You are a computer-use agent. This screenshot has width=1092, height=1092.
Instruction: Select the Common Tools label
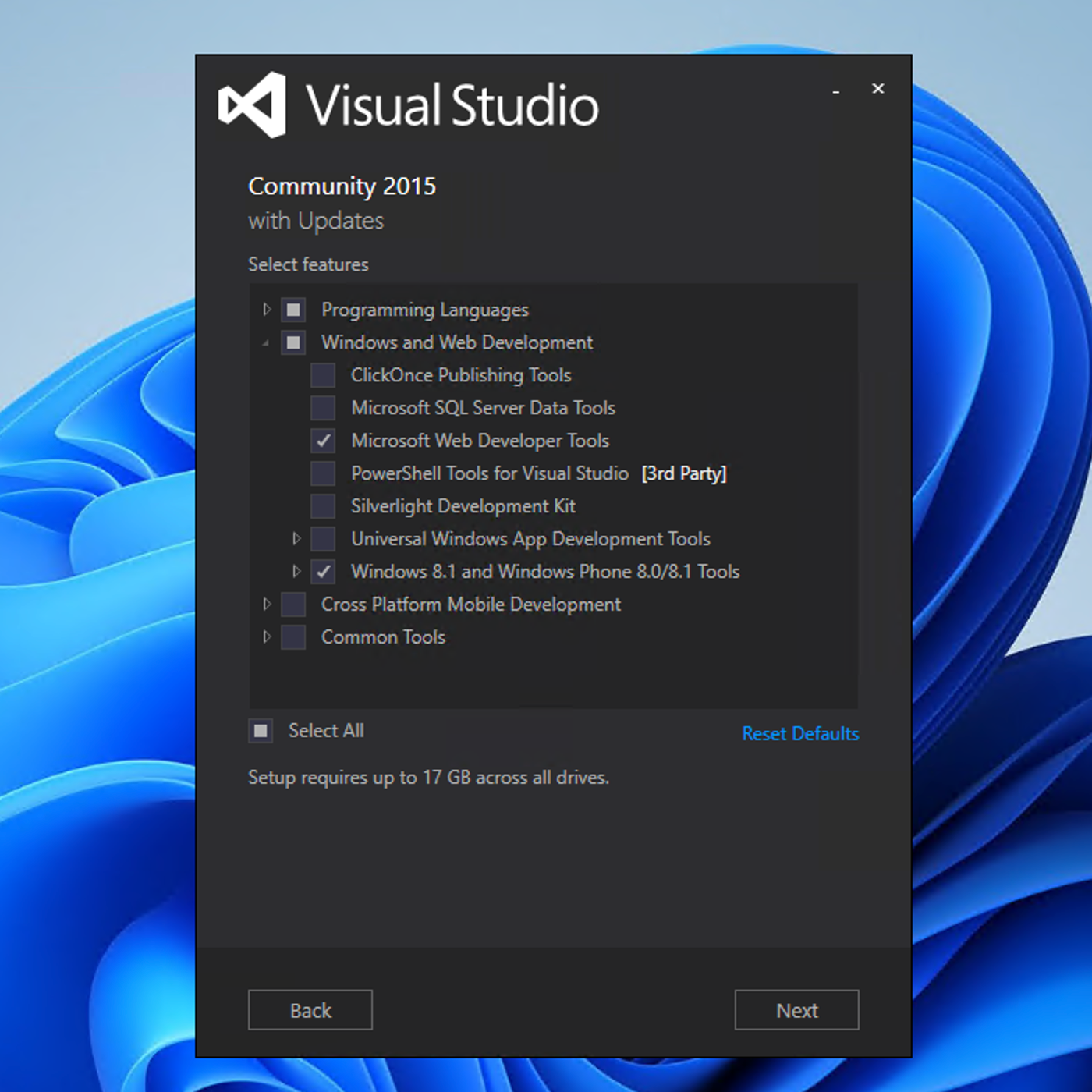383,637
